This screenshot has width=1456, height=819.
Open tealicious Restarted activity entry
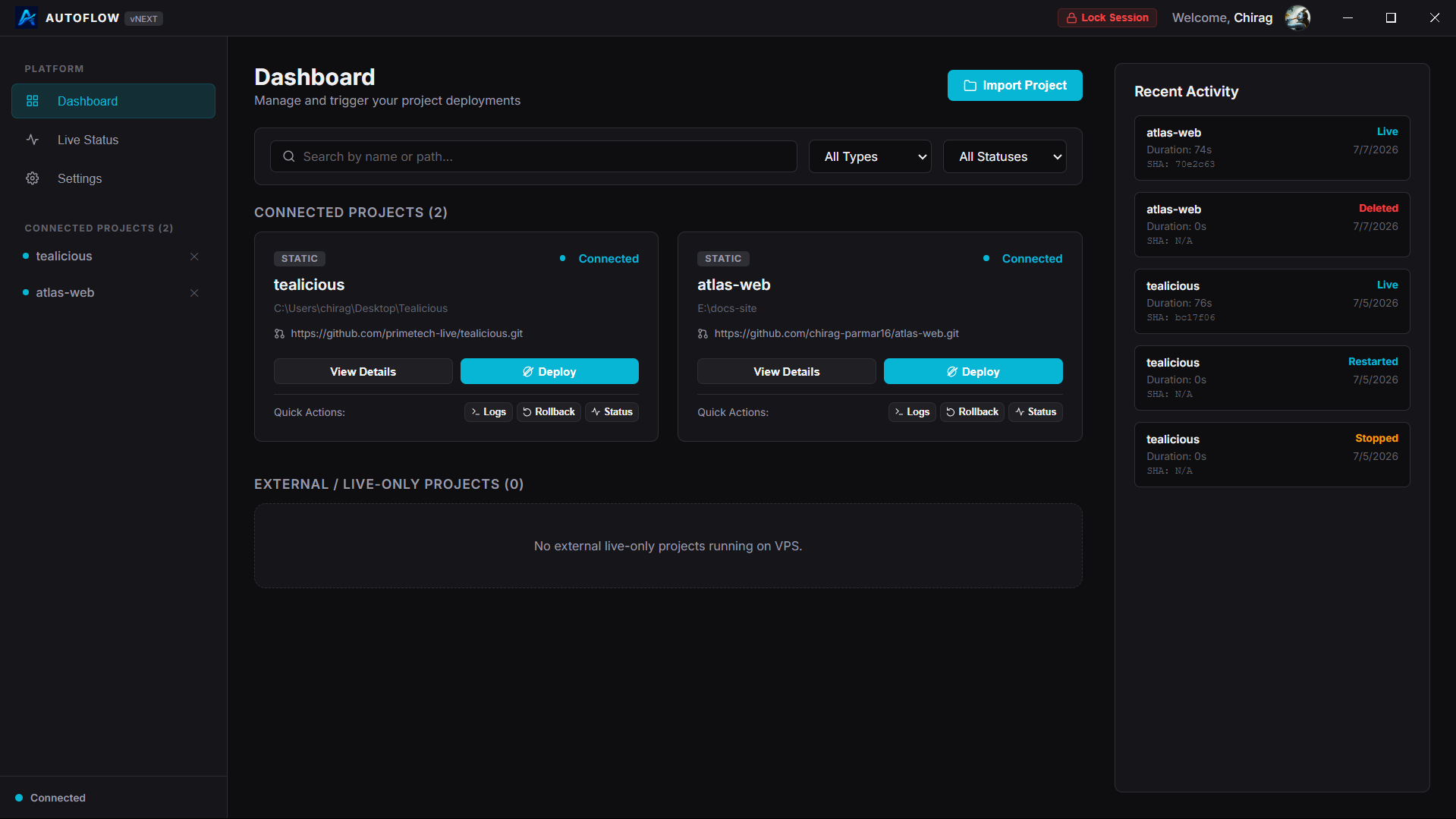(x=1272, y=378)
